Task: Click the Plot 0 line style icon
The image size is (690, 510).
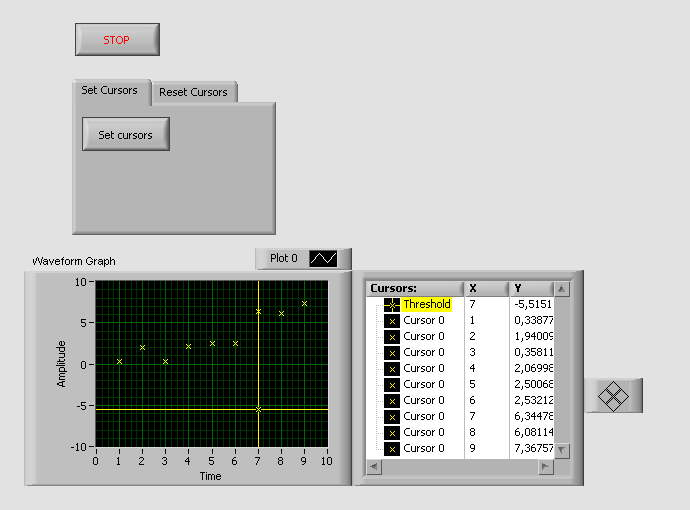Action: click(x=323, y=259)
